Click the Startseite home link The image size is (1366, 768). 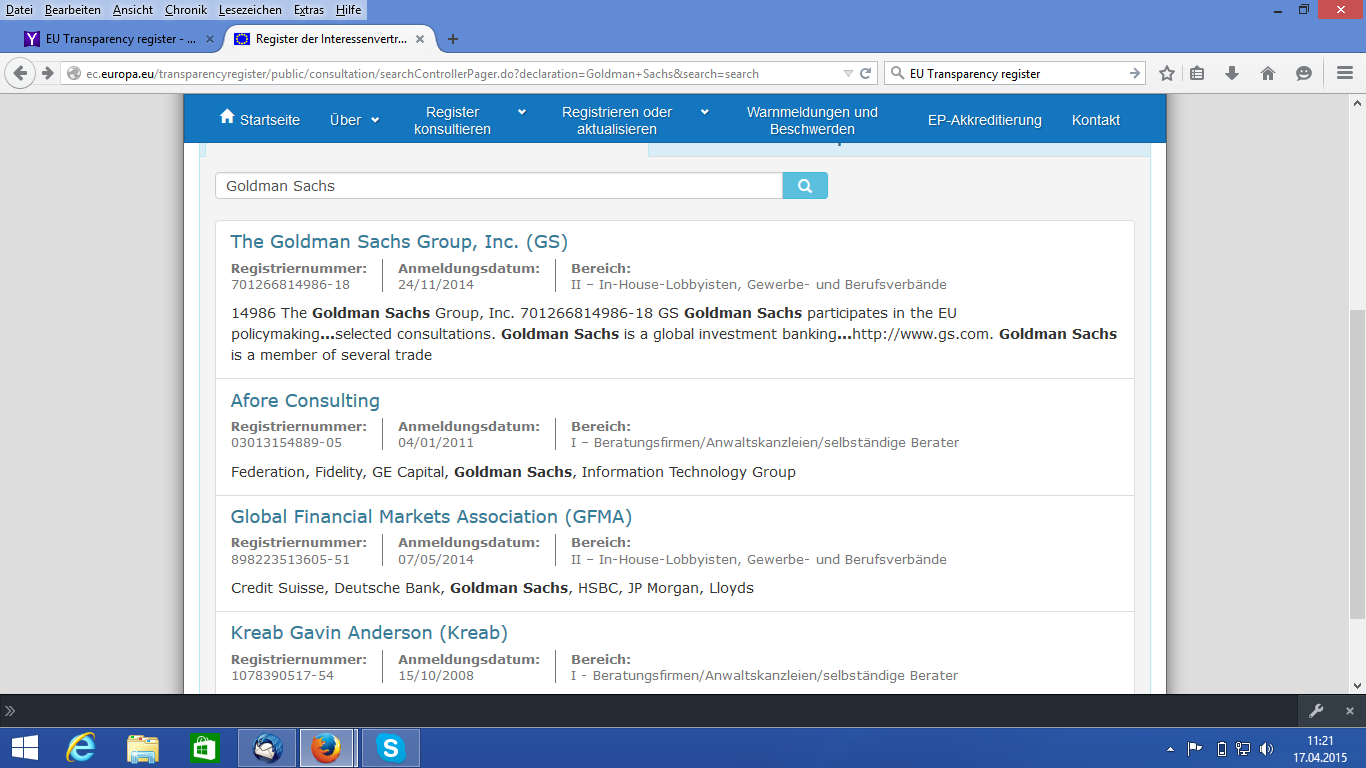click(259, 120)
